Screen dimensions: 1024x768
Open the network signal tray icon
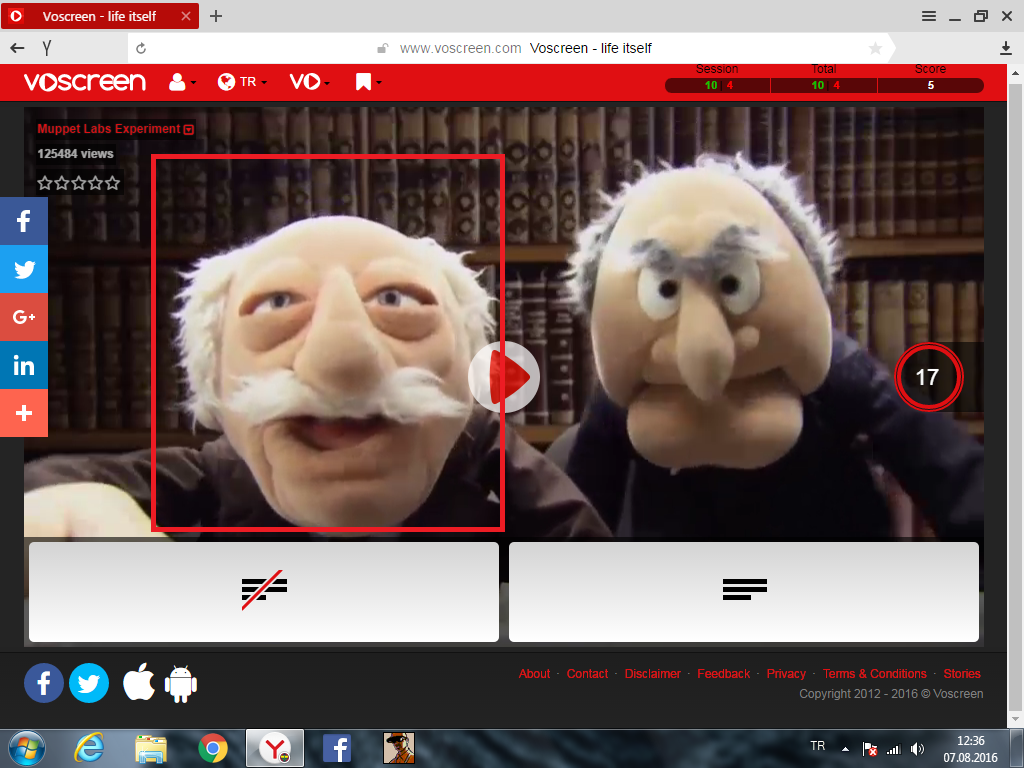pyautogui.click(x=893, y=749)
